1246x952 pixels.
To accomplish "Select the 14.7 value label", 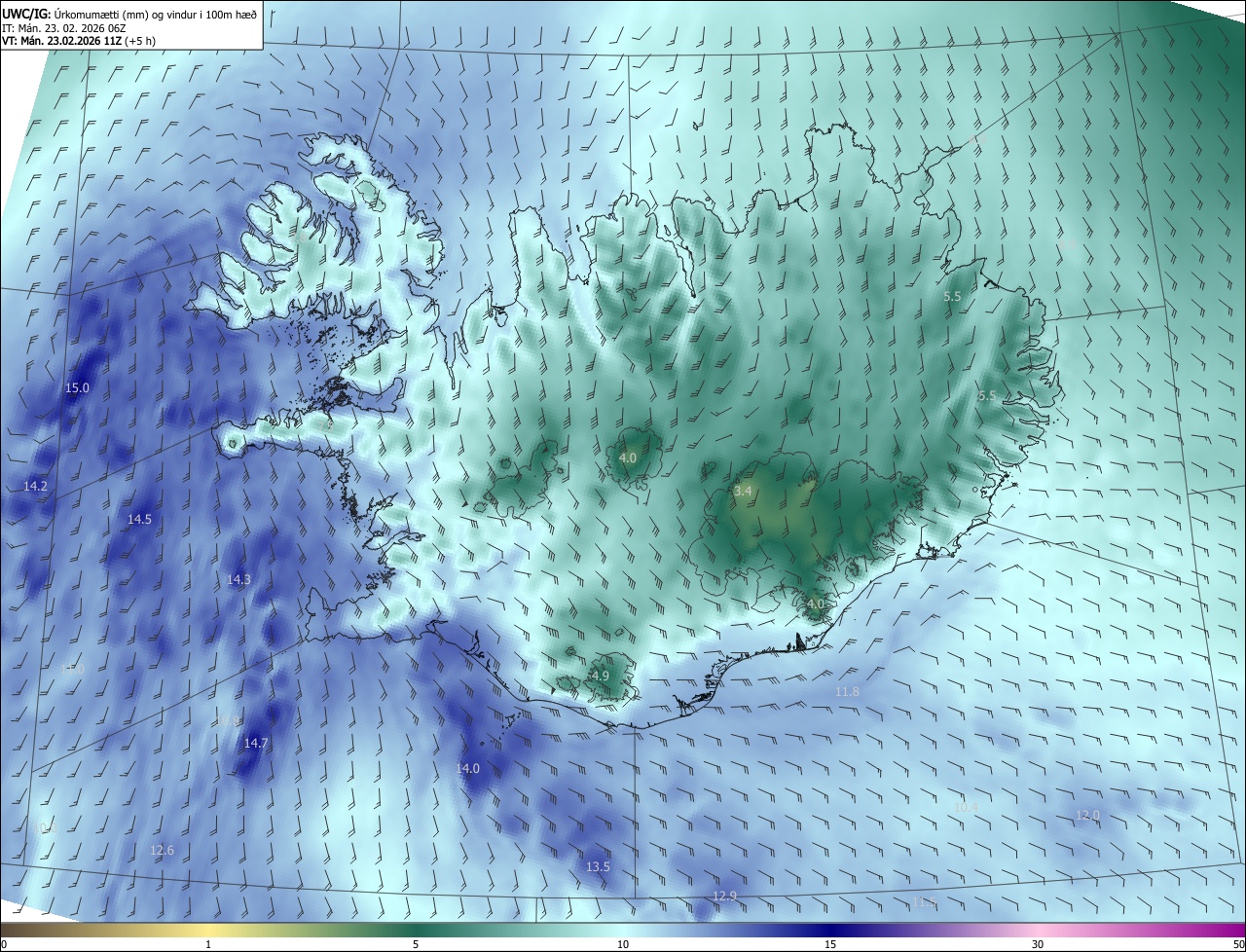I will (x=255, y=743).
